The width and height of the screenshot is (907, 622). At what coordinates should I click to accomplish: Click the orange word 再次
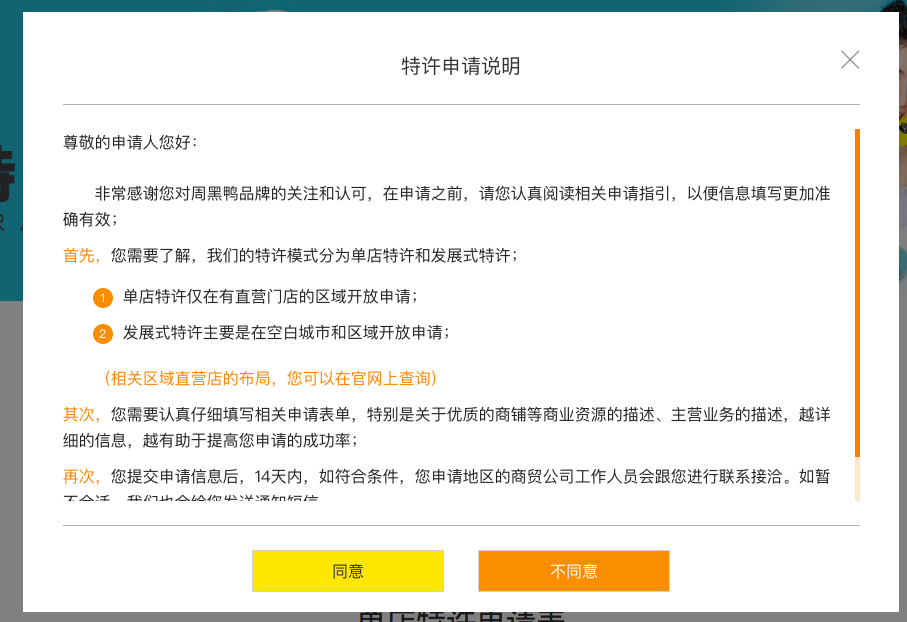[x=80, y=476]
